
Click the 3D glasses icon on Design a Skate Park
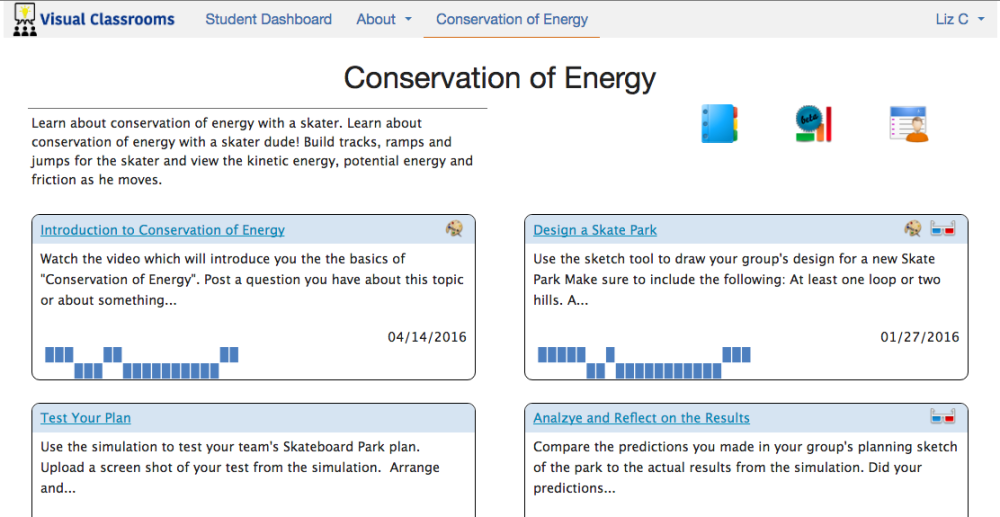[943, 229]
